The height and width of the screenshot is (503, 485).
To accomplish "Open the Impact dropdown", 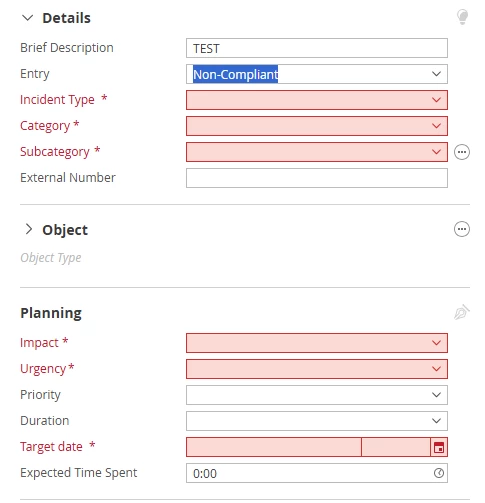I will tap(317, 343).
